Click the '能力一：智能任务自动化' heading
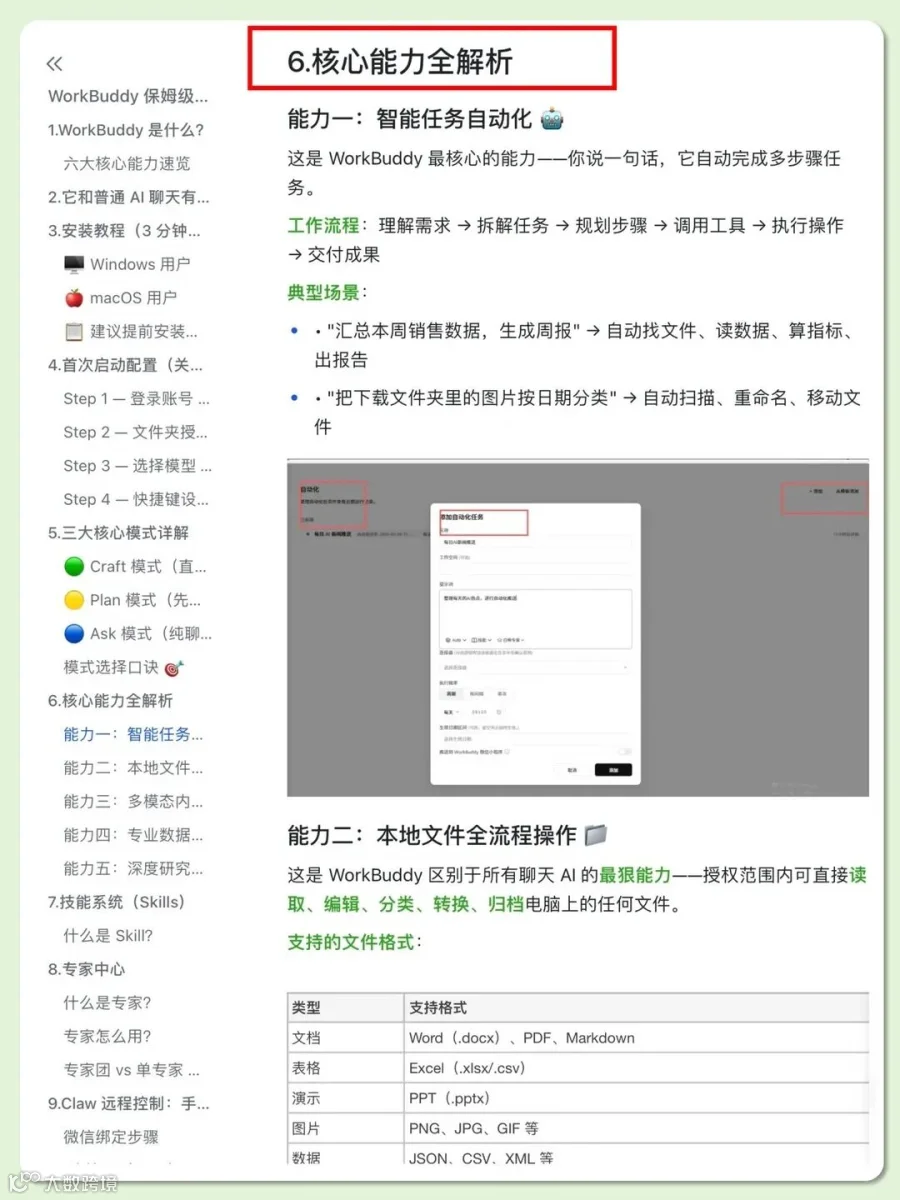900x1200 pixels. (x=410, y=120)
